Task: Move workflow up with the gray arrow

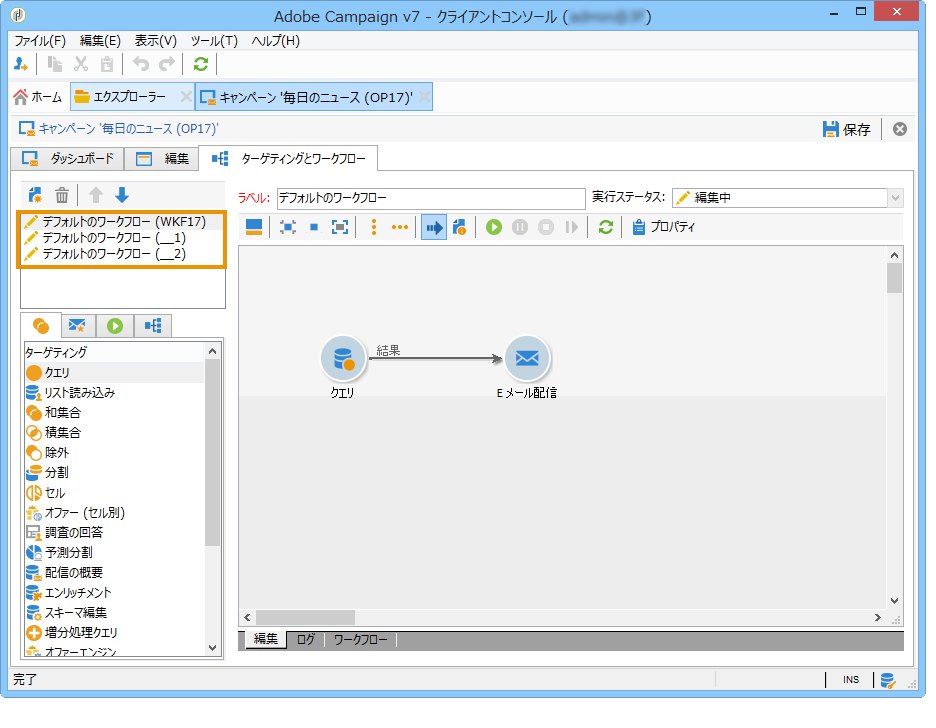Action: click(x=96, y=195)
